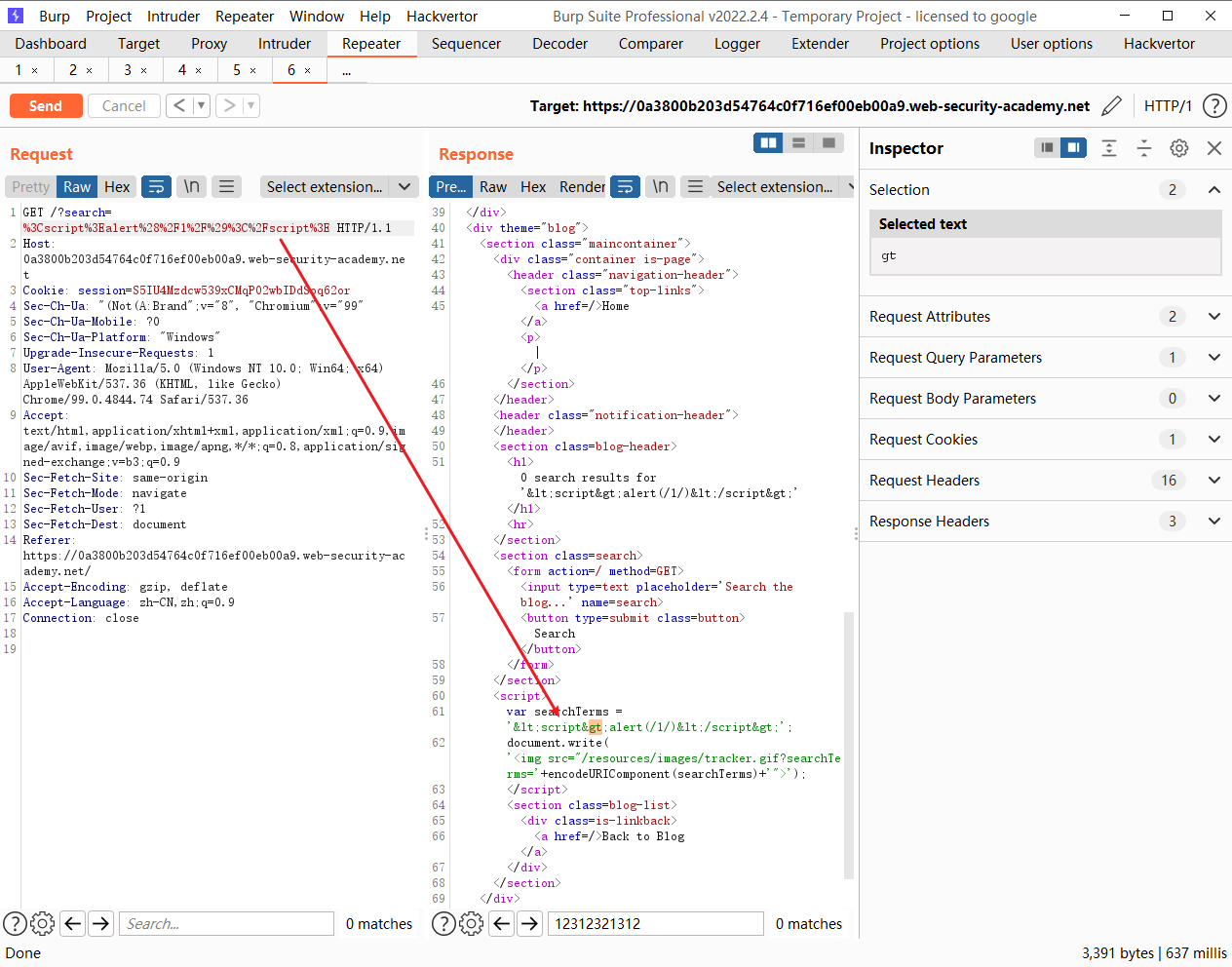Switch the Request view to Pretty mode
Viewport: 1232px width, 967px height.
(29, 186)
